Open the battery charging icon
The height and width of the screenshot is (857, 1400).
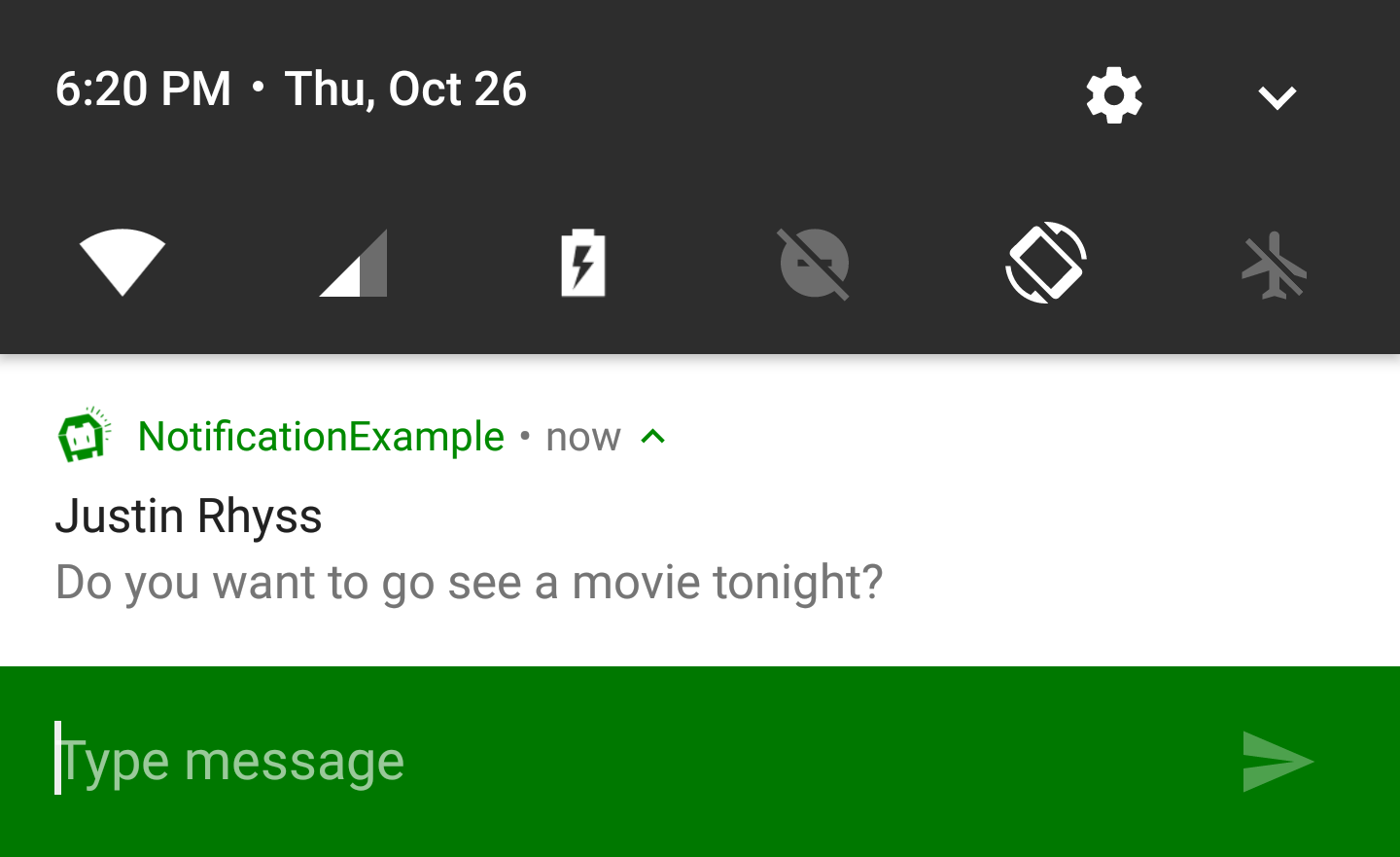[x=583, y=263]
